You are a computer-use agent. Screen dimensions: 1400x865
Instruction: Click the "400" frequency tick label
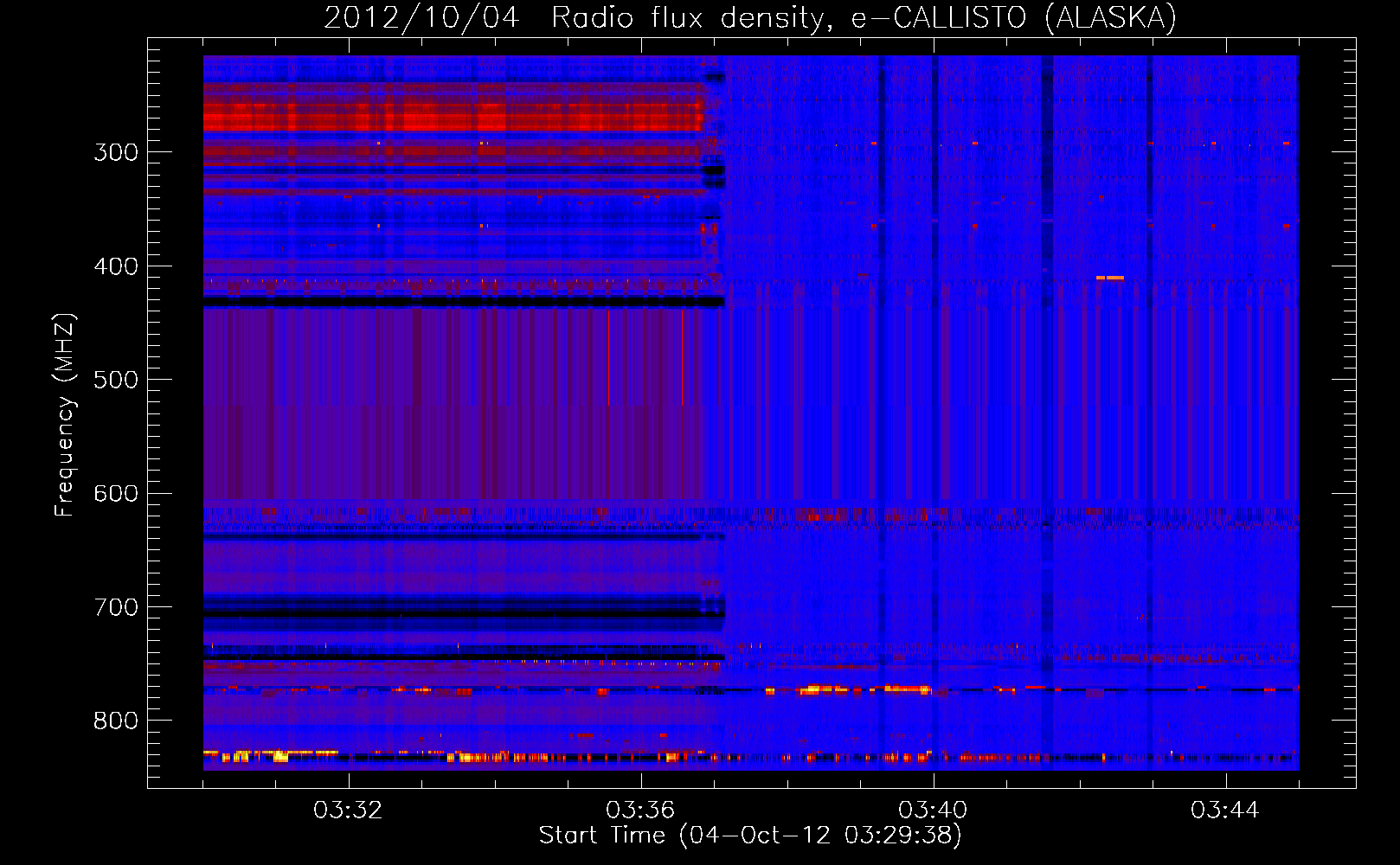[x=116, y=266]
